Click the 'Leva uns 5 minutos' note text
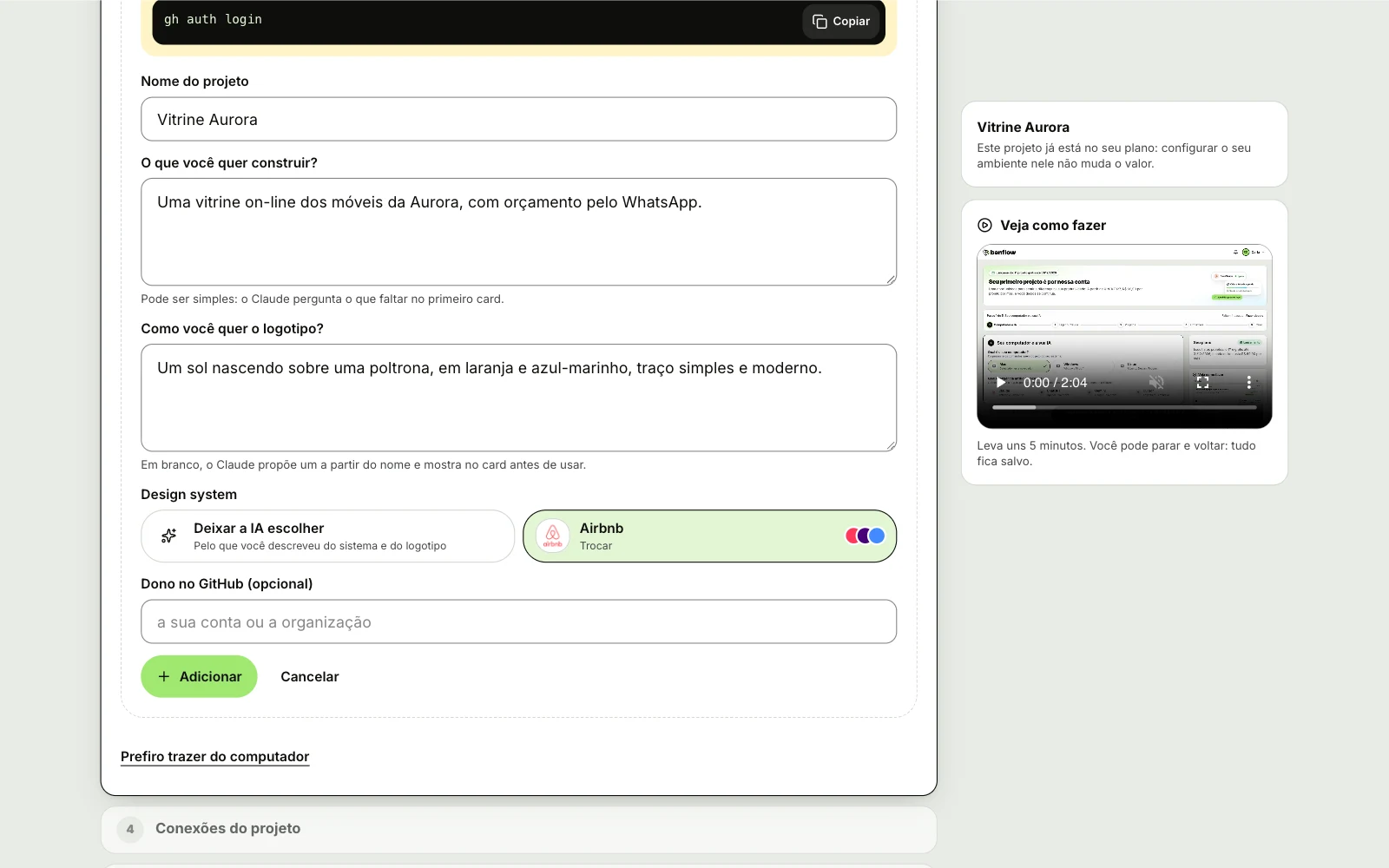 pos(1116,453)
